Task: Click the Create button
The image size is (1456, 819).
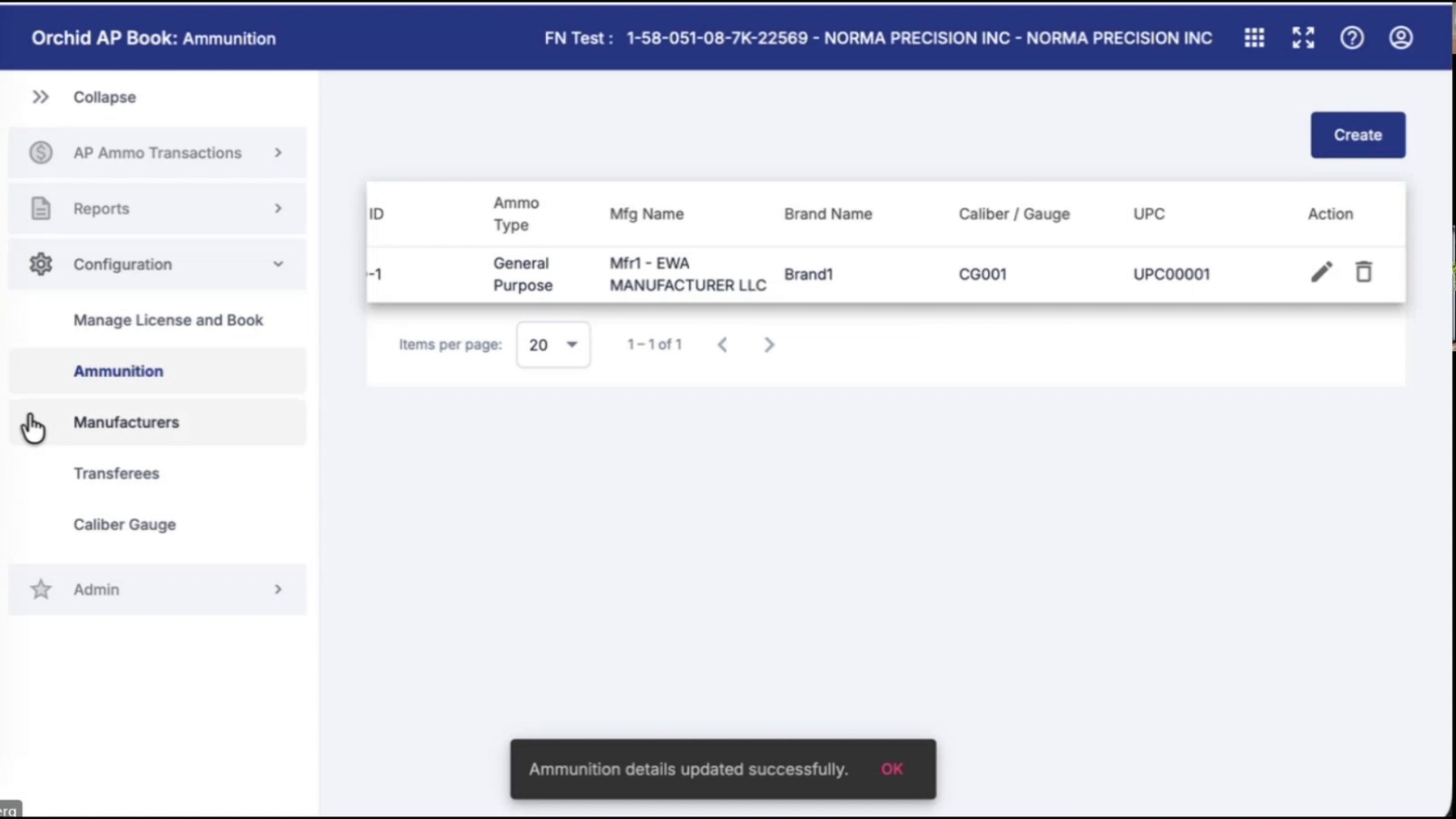Action: [1358, 135]
